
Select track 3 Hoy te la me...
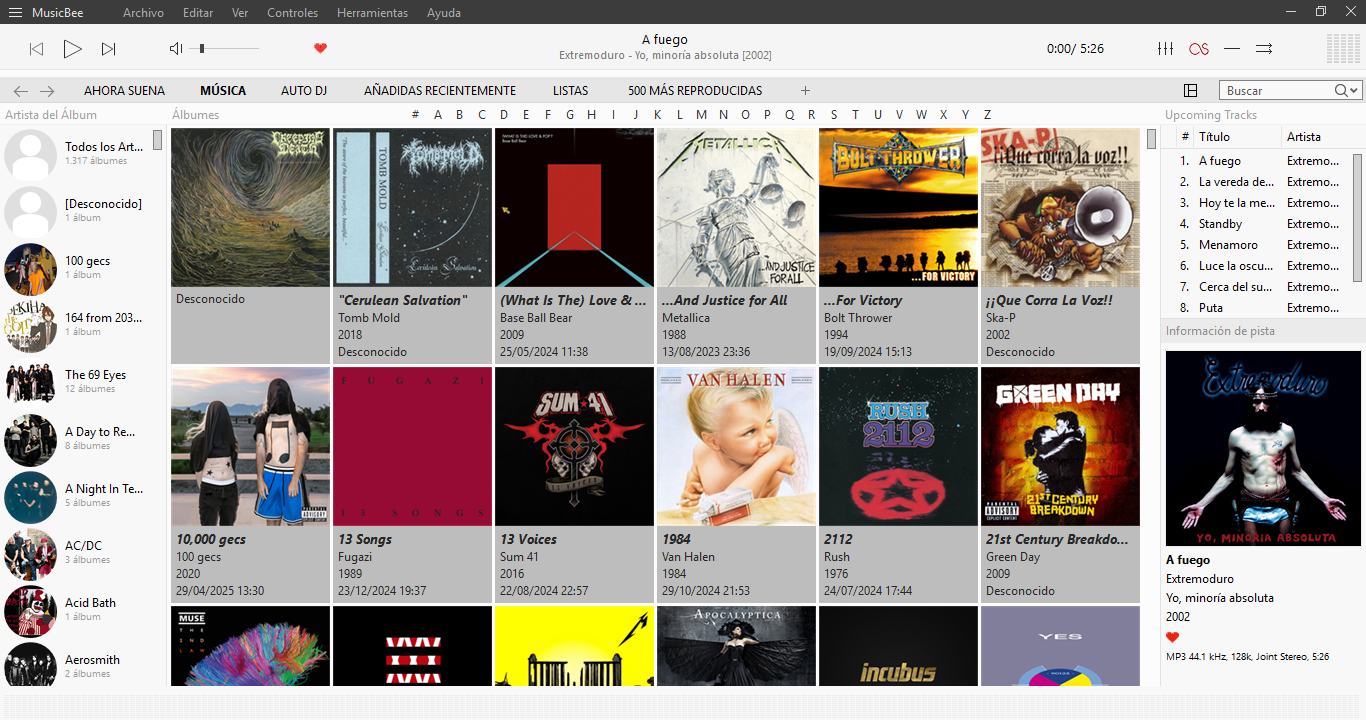(x=1257, y=203)
